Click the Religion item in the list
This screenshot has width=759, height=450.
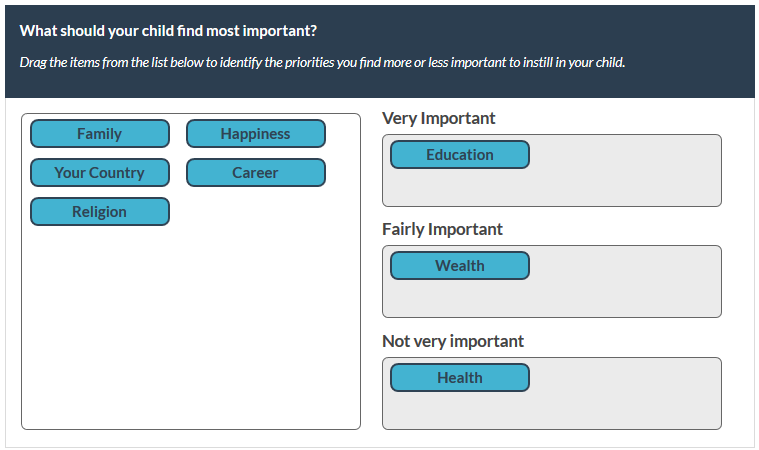(x=100, y=212)
